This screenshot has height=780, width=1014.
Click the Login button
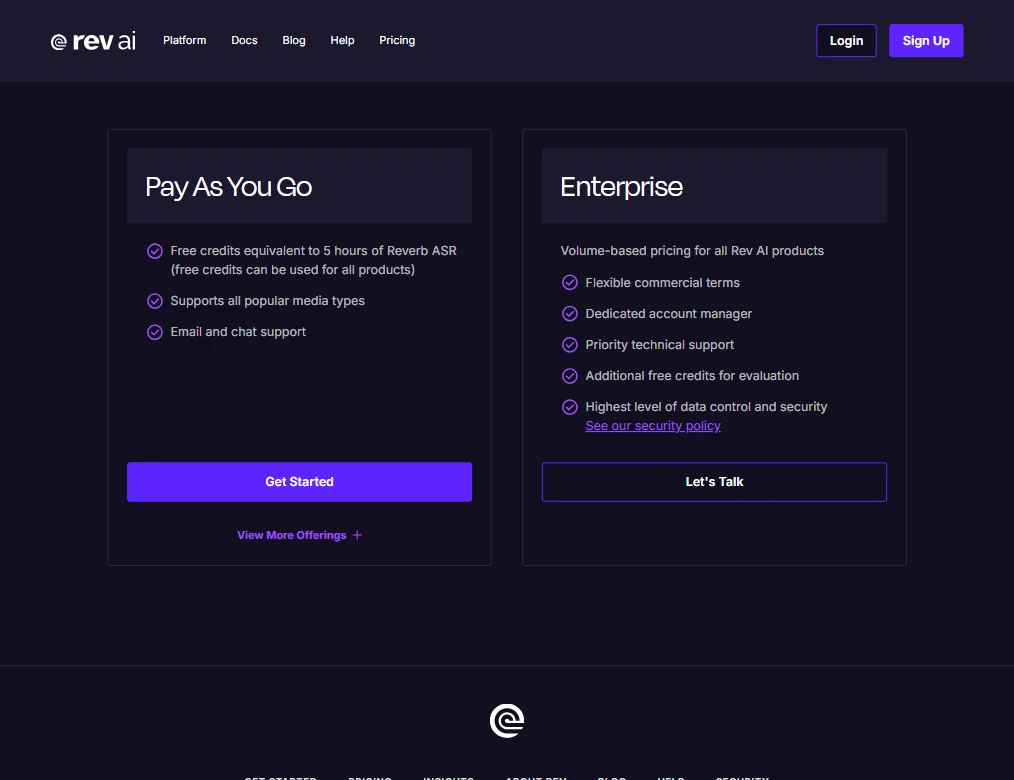click(x=847, y=41)
